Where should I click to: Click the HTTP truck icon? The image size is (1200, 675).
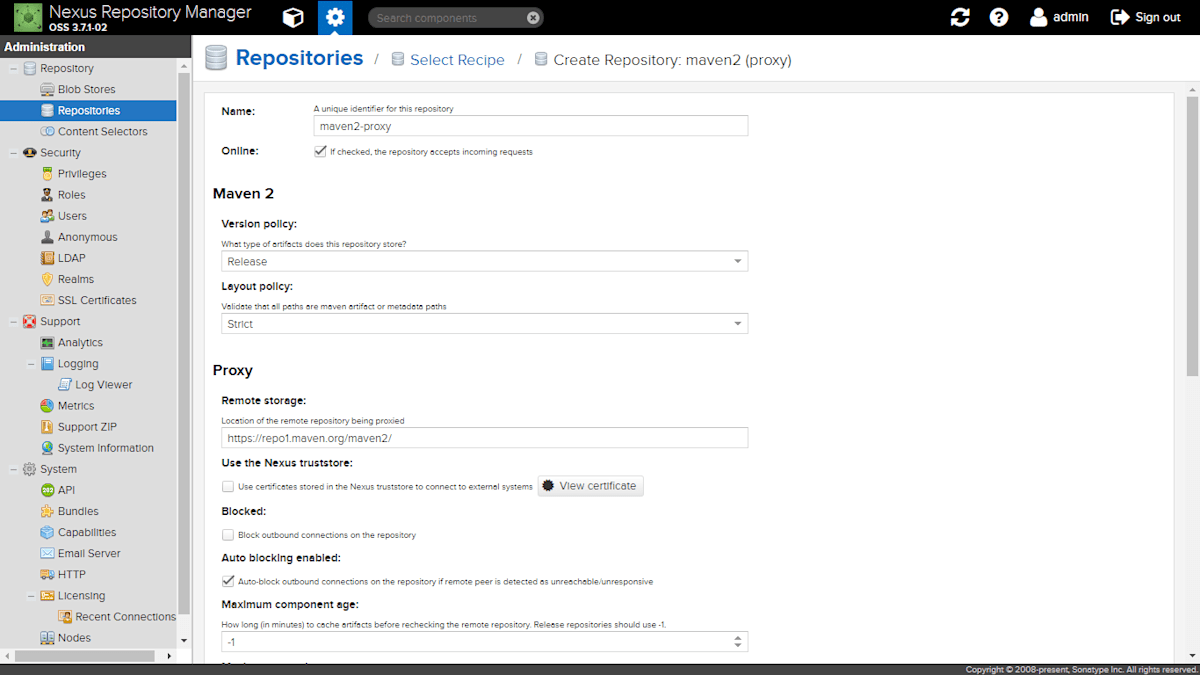click(47, 574)
